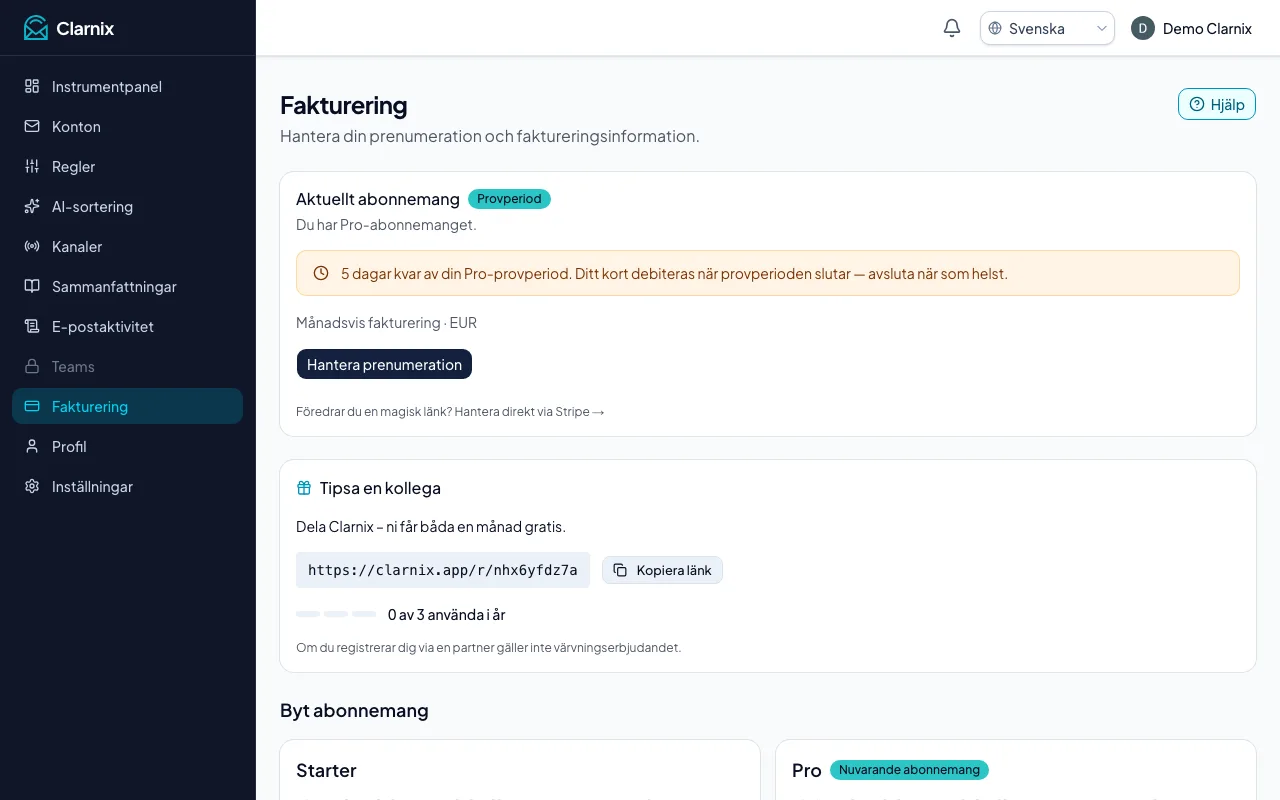The width and height of the screenshot is (1280, 800).
Task: Click the globe icon in language selector
Action: coord(995,28)
